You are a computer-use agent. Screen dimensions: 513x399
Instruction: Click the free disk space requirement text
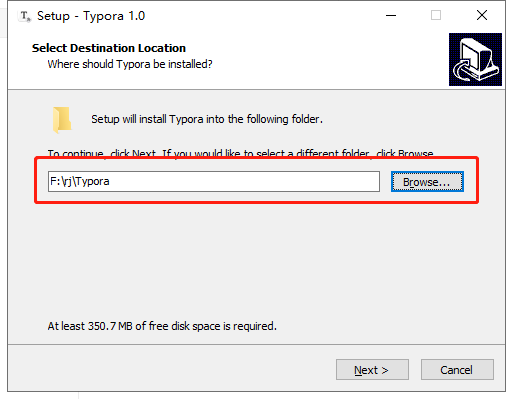(x=162, y=326)
